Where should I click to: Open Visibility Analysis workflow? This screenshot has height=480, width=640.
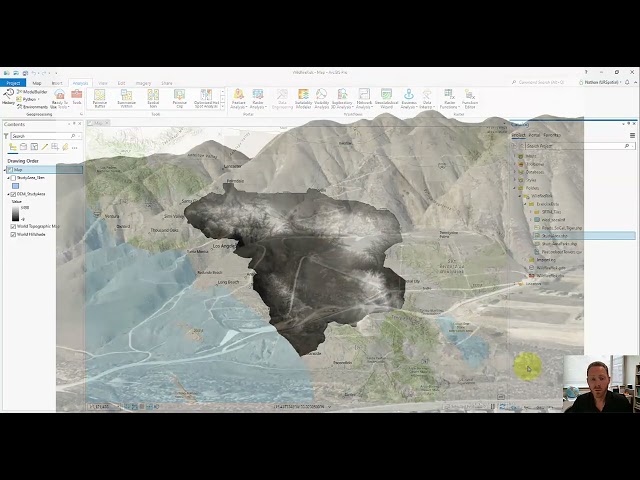[322, 99]
